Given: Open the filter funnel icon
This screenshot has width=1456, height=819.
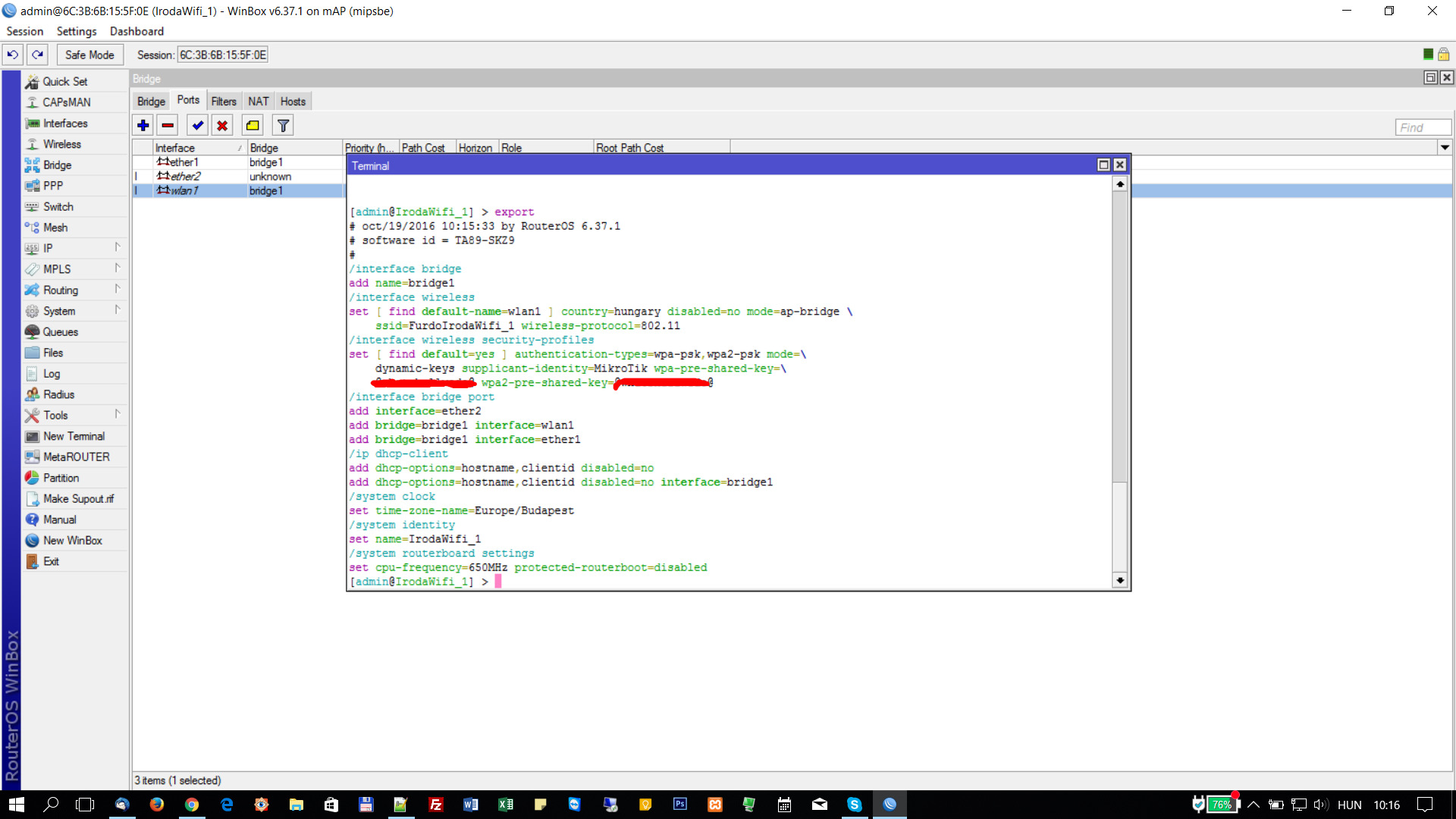Looking at the screenshot, I should coord(283,126).
